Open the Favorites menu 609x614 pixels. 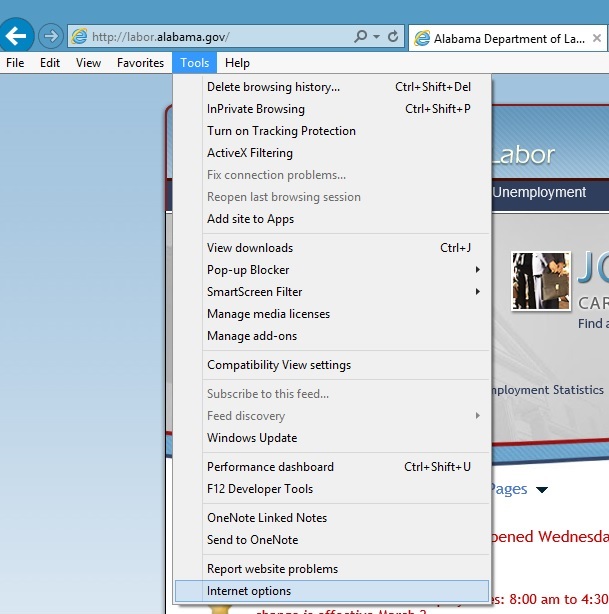click(140, 63)
